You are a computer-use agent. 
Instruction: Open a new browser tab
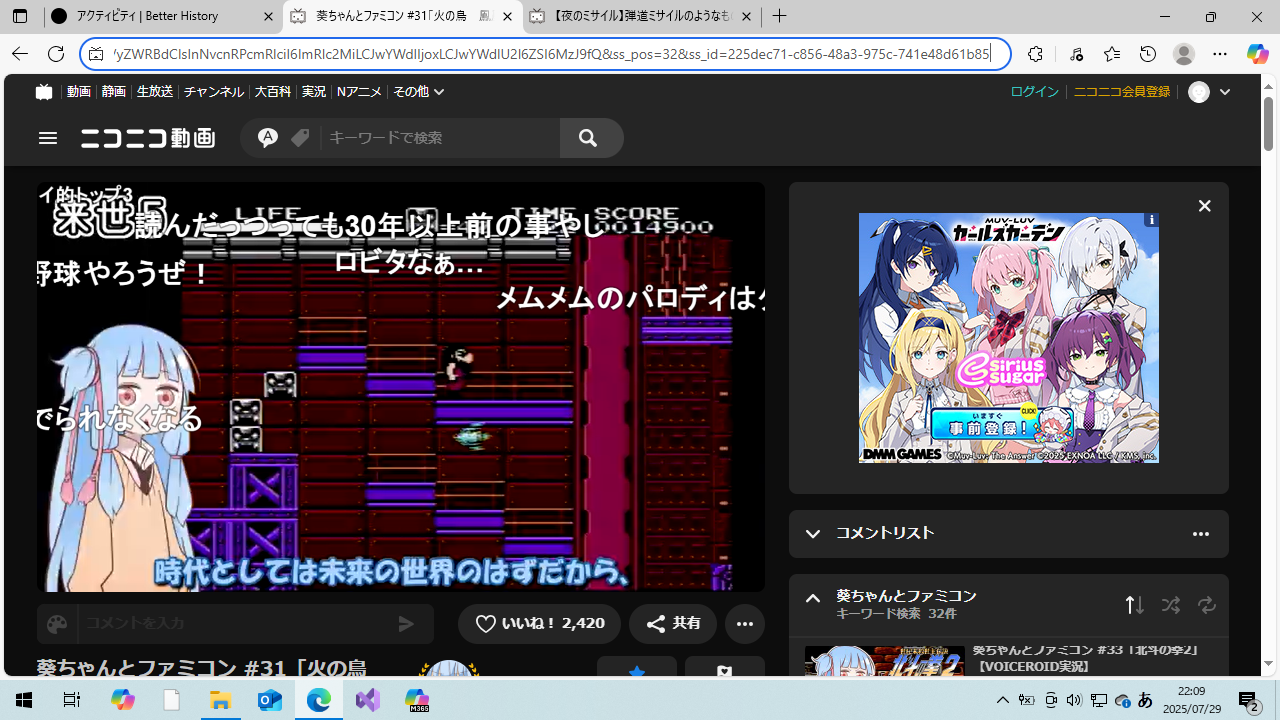[780, 17]
